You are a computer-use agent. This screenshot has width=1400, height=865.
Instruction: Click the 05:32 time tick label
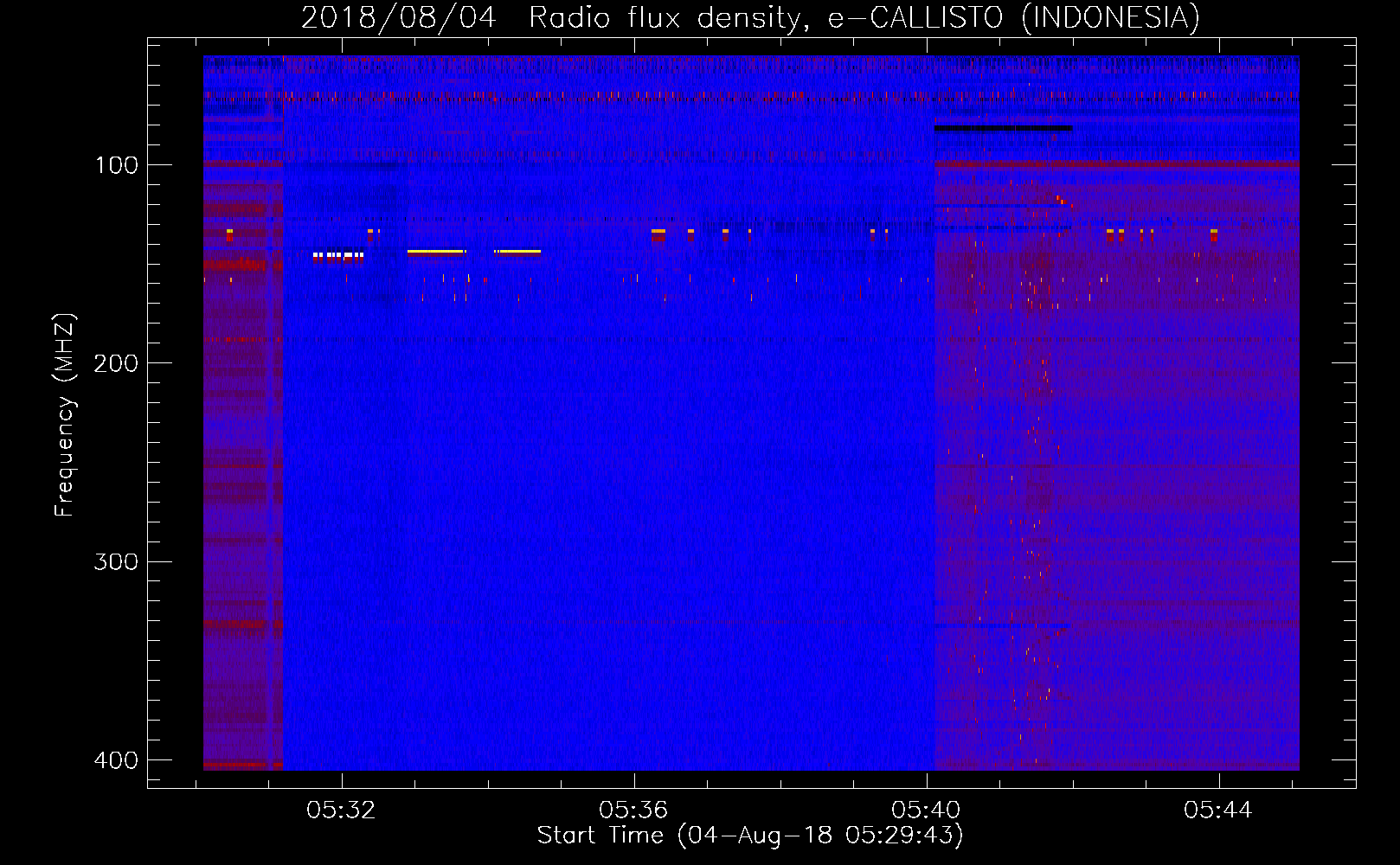(x=341, y=811)
